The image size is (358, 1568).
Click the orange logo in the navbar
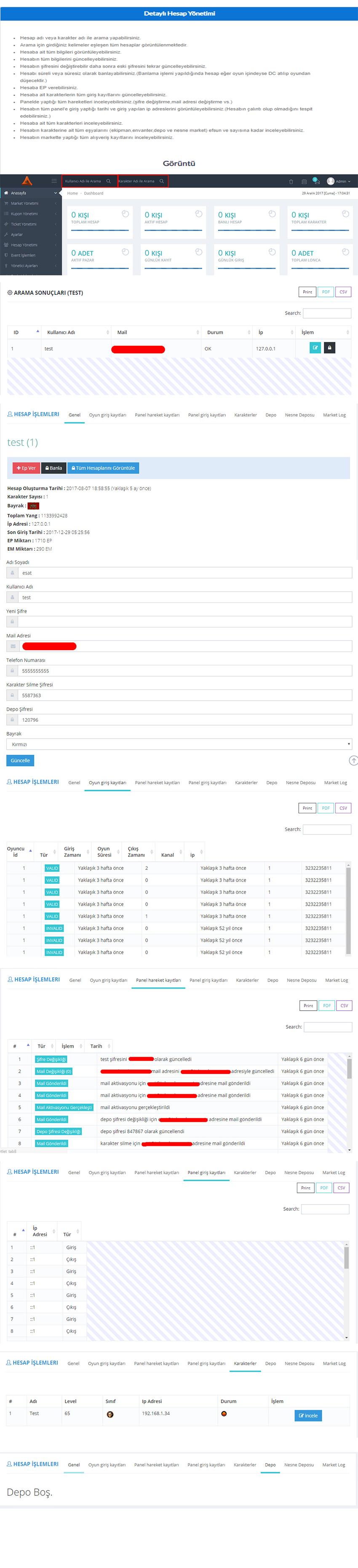27,181
